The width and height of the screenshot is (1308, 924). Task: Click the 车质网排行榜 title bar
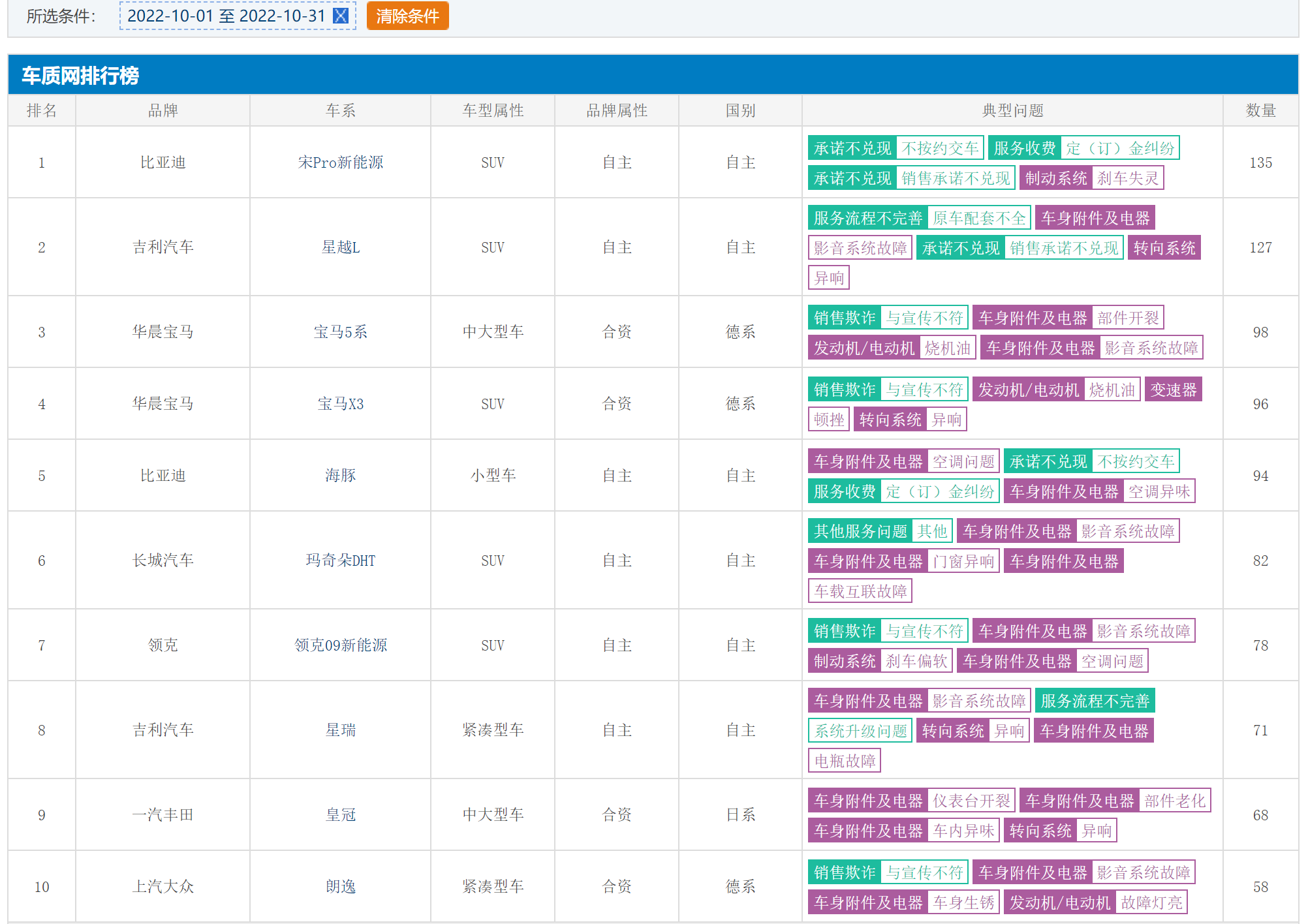[653, 75]
